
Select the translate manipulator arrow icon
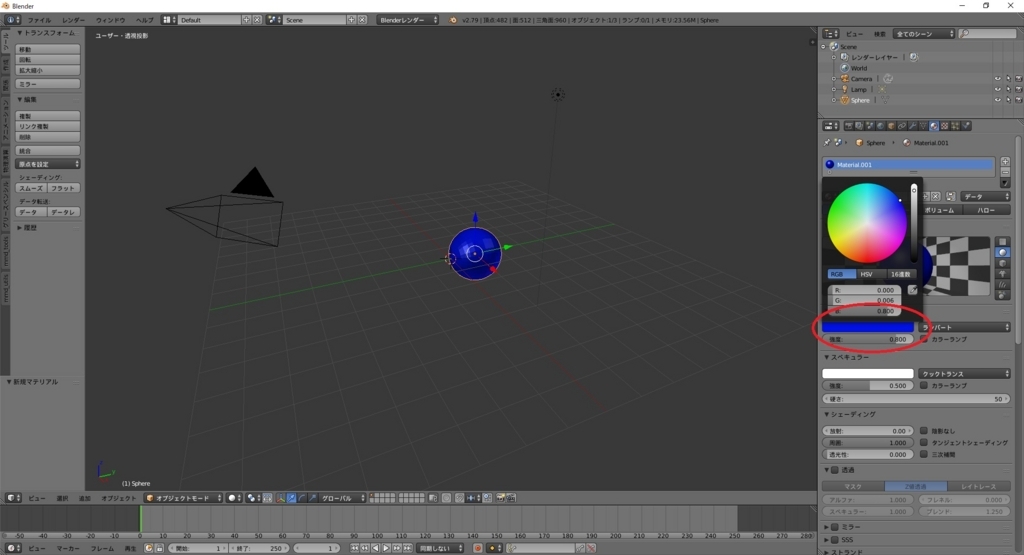[x=291, y=498]
